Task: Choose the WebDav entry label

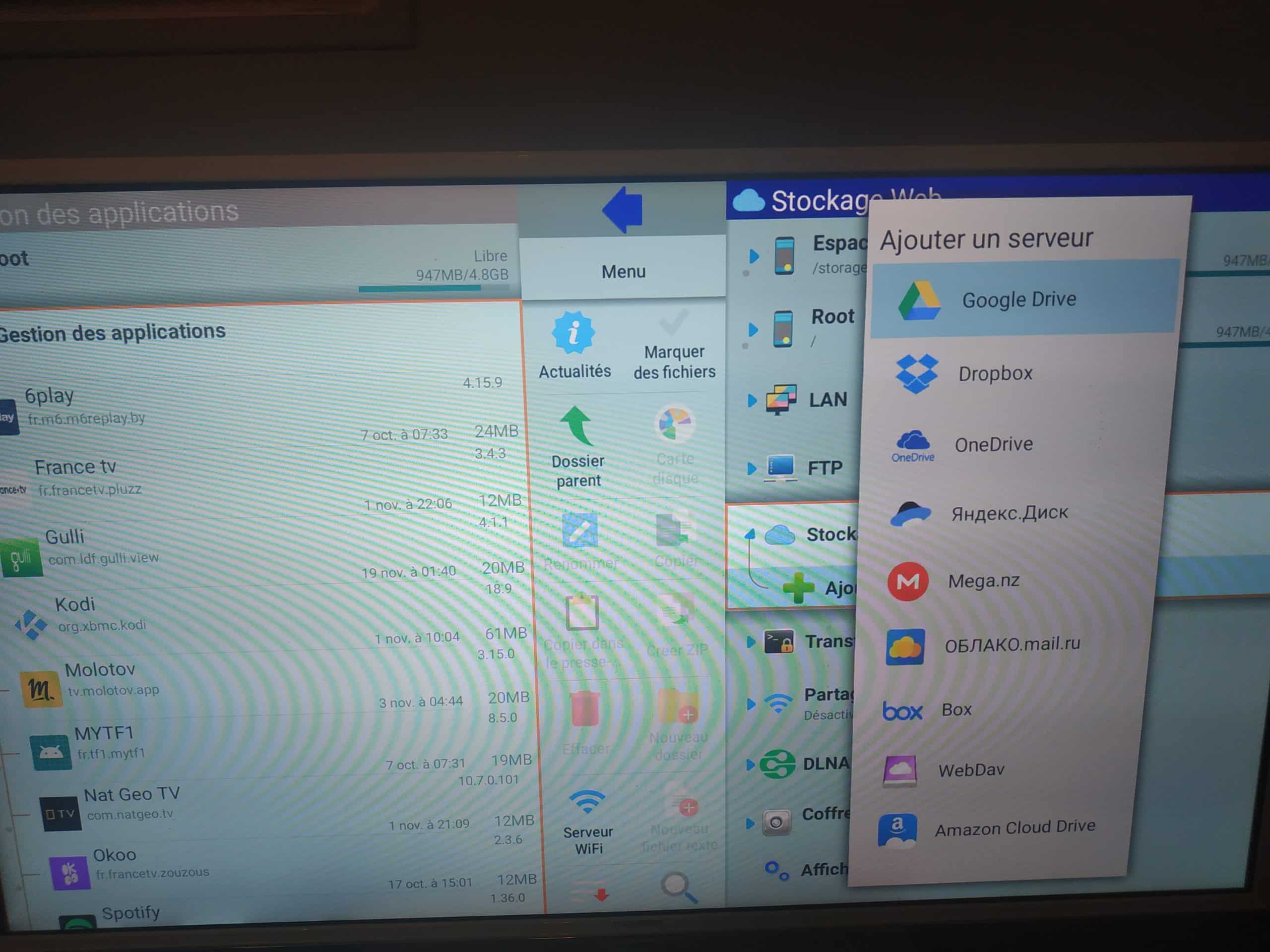Action: 971,770
